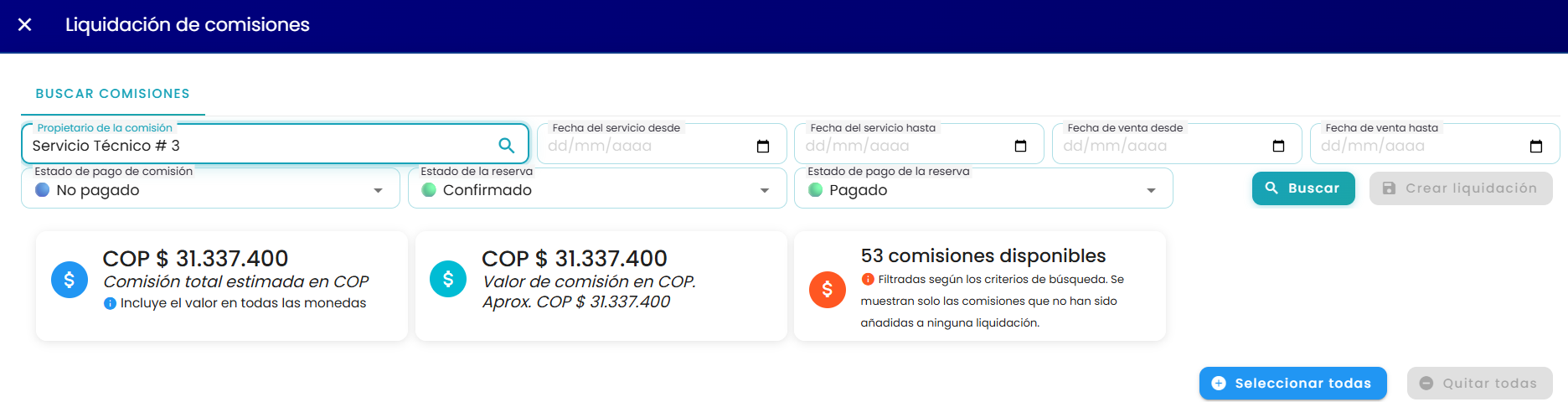Click the Seleccionar todas button
Screen dimensions: 1568x402
1293,384
